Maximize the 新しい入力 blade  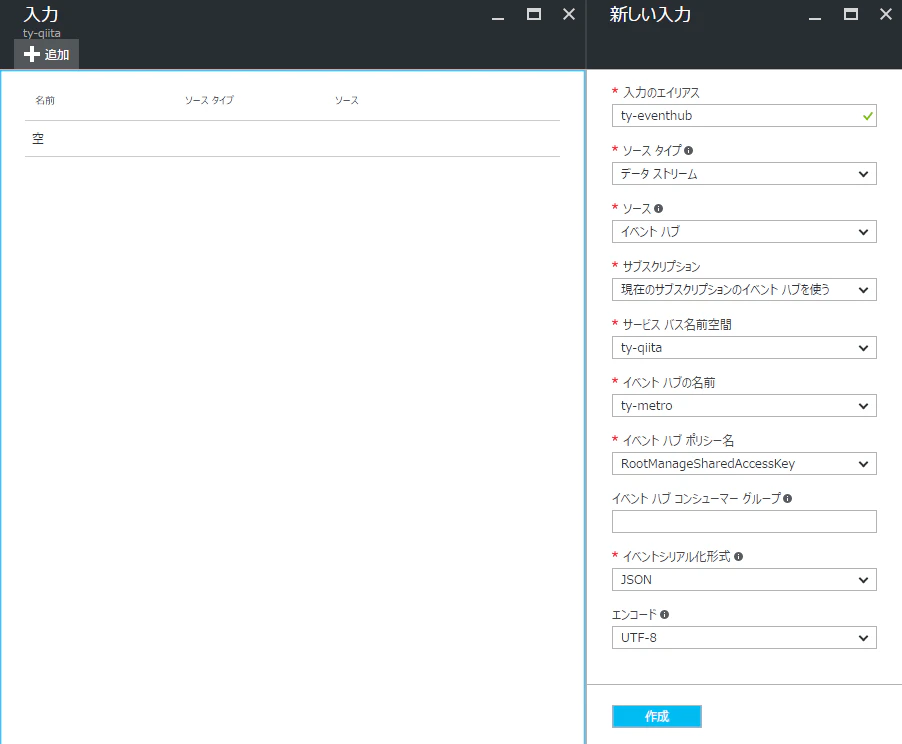click(x=851, y=14)
